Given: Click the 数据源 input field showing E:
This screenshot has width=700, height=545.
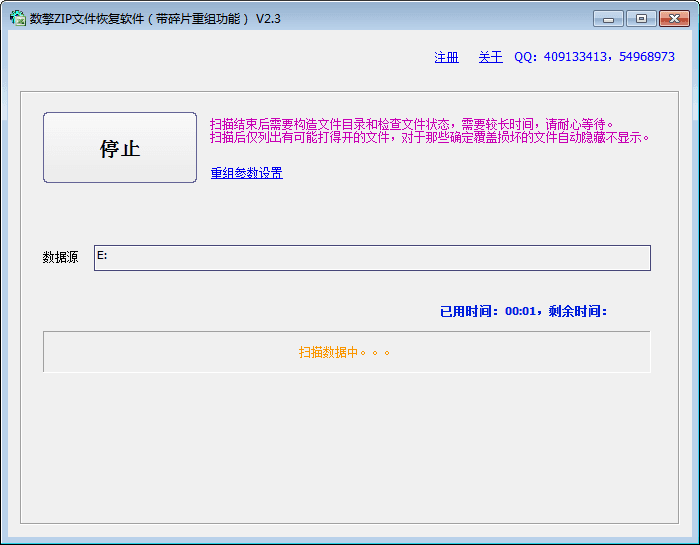Looking at the screenshot, I should pyautogui.click(x=372, y=258).
